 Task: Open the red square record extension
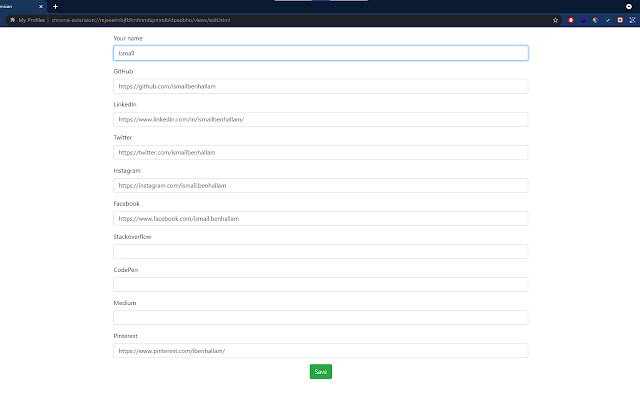(x=620, y=20)
